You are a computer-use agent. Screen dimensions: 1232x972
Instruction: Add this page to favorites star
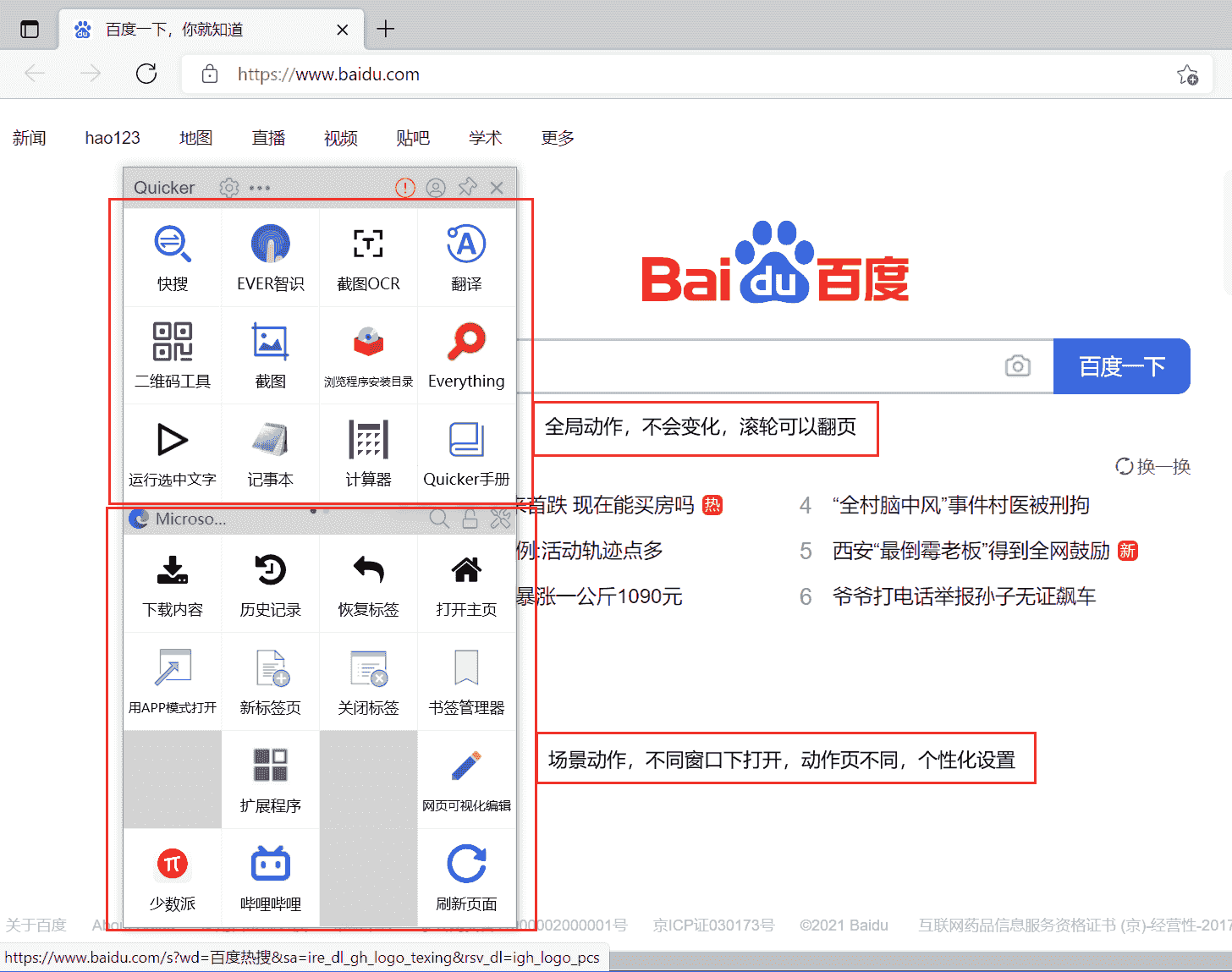pos(1187,74)
